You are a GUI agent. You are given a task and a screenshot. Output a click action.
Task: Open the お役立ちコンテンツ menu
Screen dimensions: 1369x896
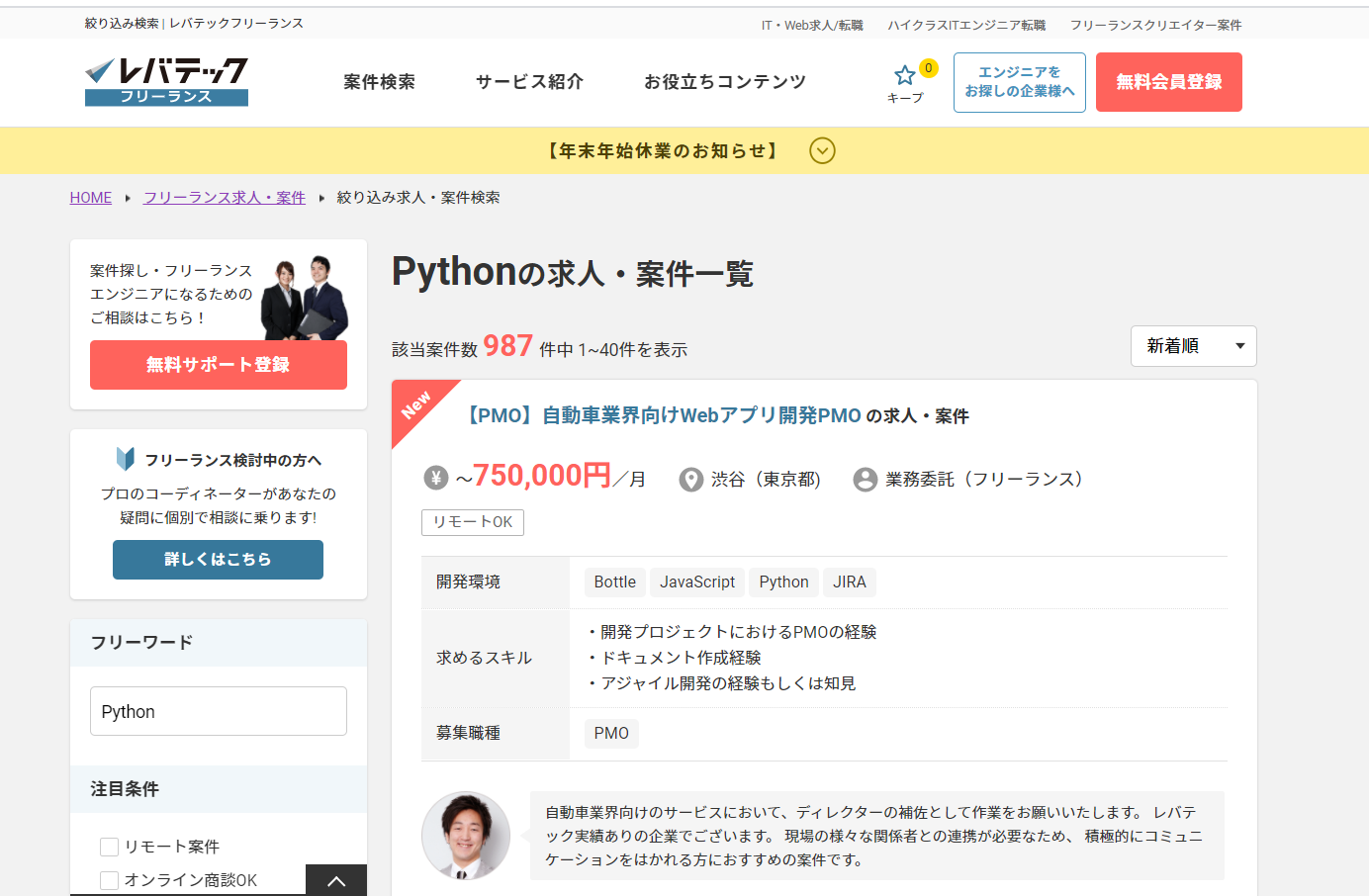click(x=724, y=82)
